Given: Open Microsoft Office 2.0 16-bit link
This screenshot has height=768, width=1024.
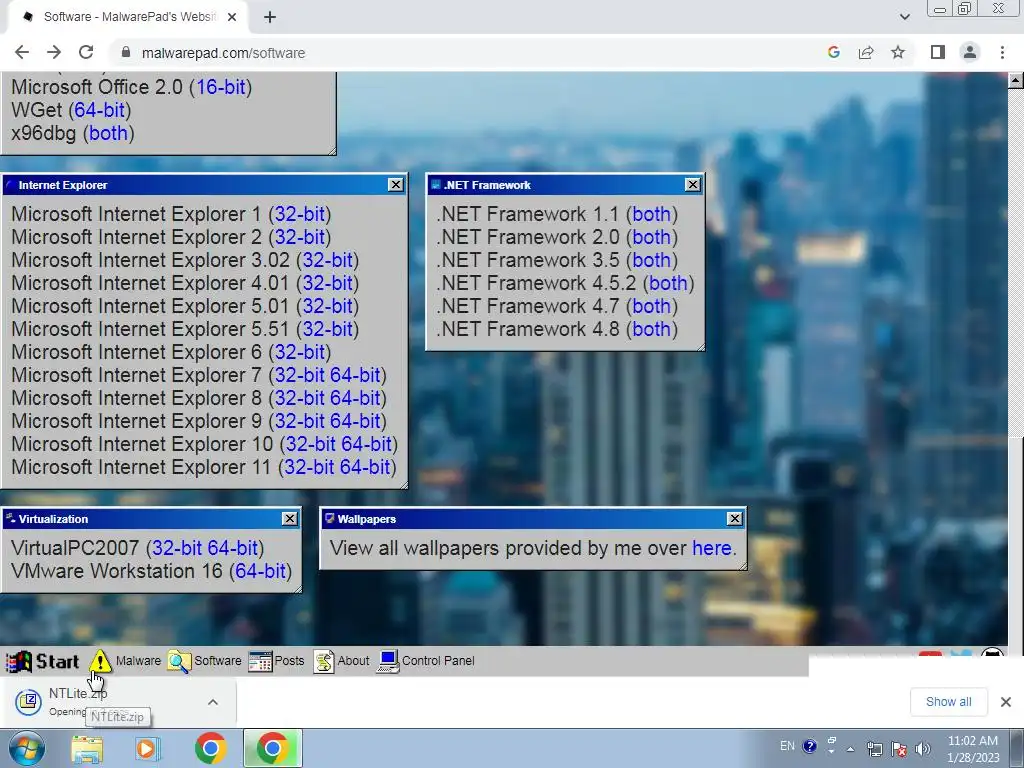Looking at the screenshot, I should pyautogui.click(x=221, y=87).
